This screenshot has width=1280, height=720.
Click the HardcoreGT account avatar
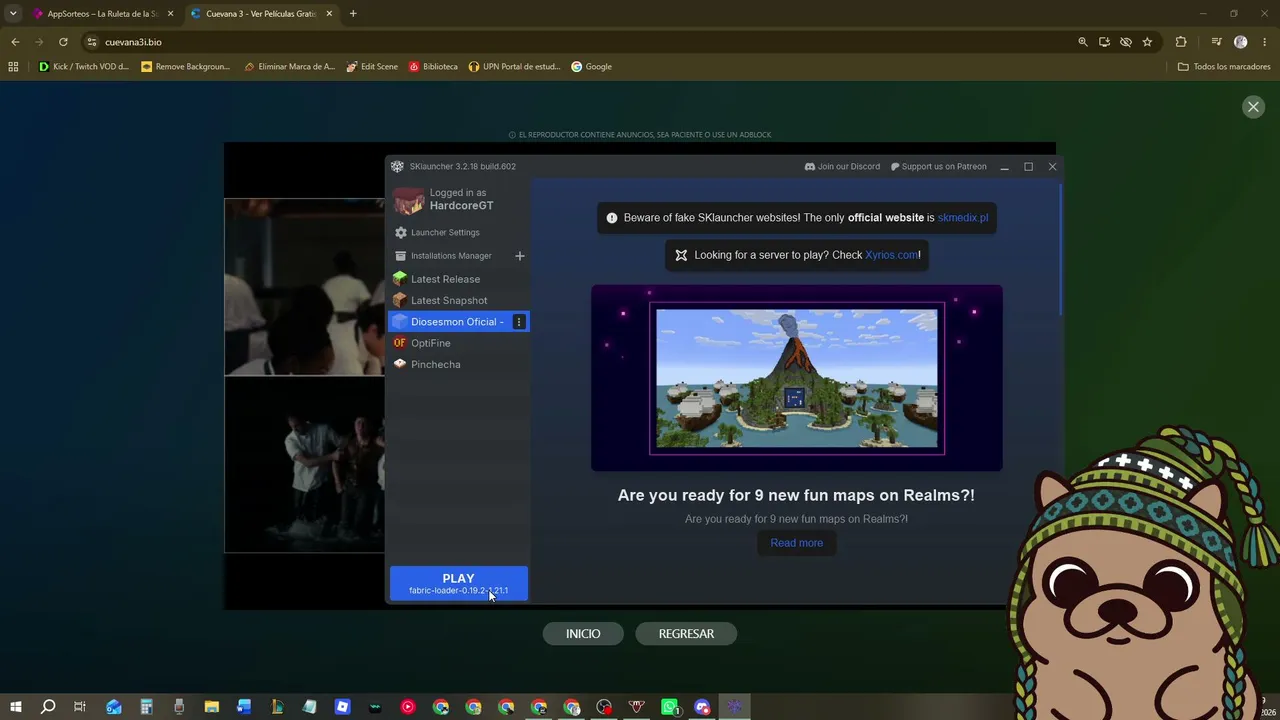pyautogui.click(x=408, y=200)
